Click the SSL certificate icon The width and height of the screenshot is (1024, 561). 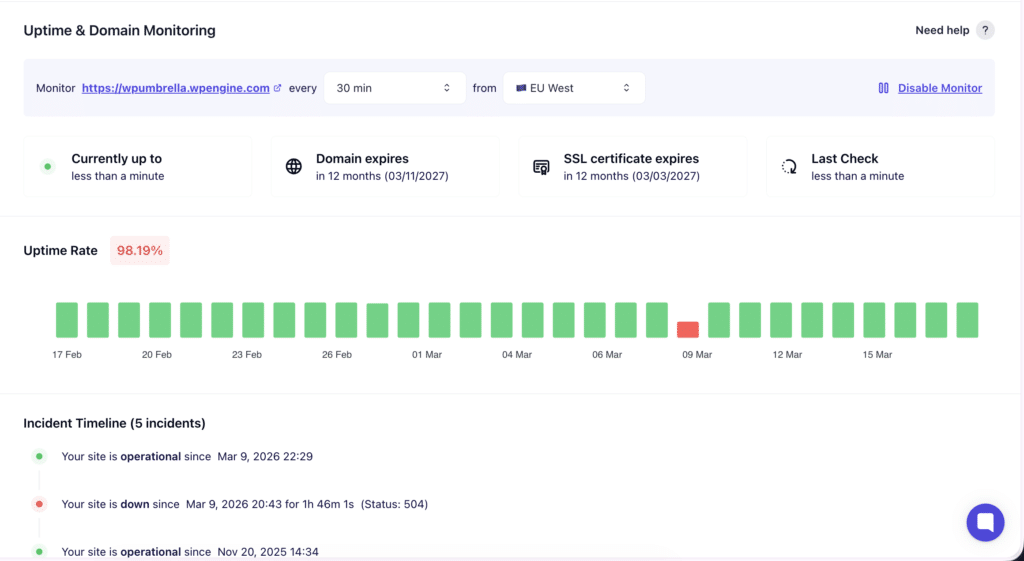pos(541,167)
